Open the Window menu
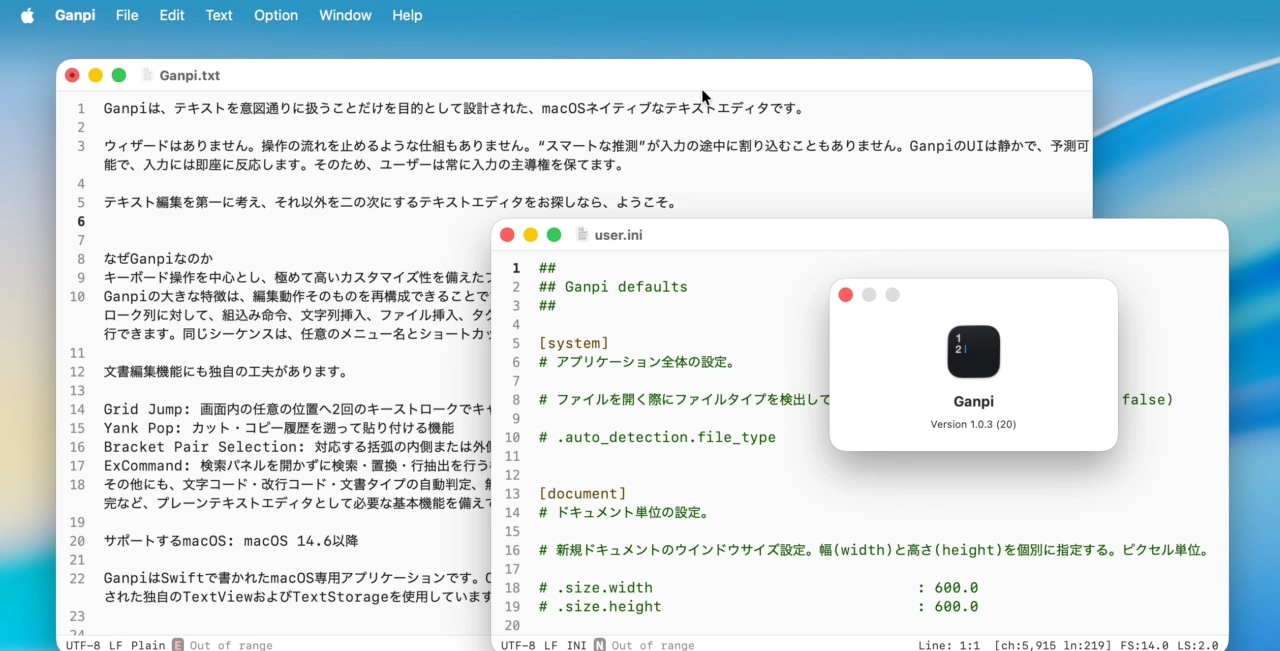The width and height of the screenshot is (1280, 651). (x=345, y=15)
